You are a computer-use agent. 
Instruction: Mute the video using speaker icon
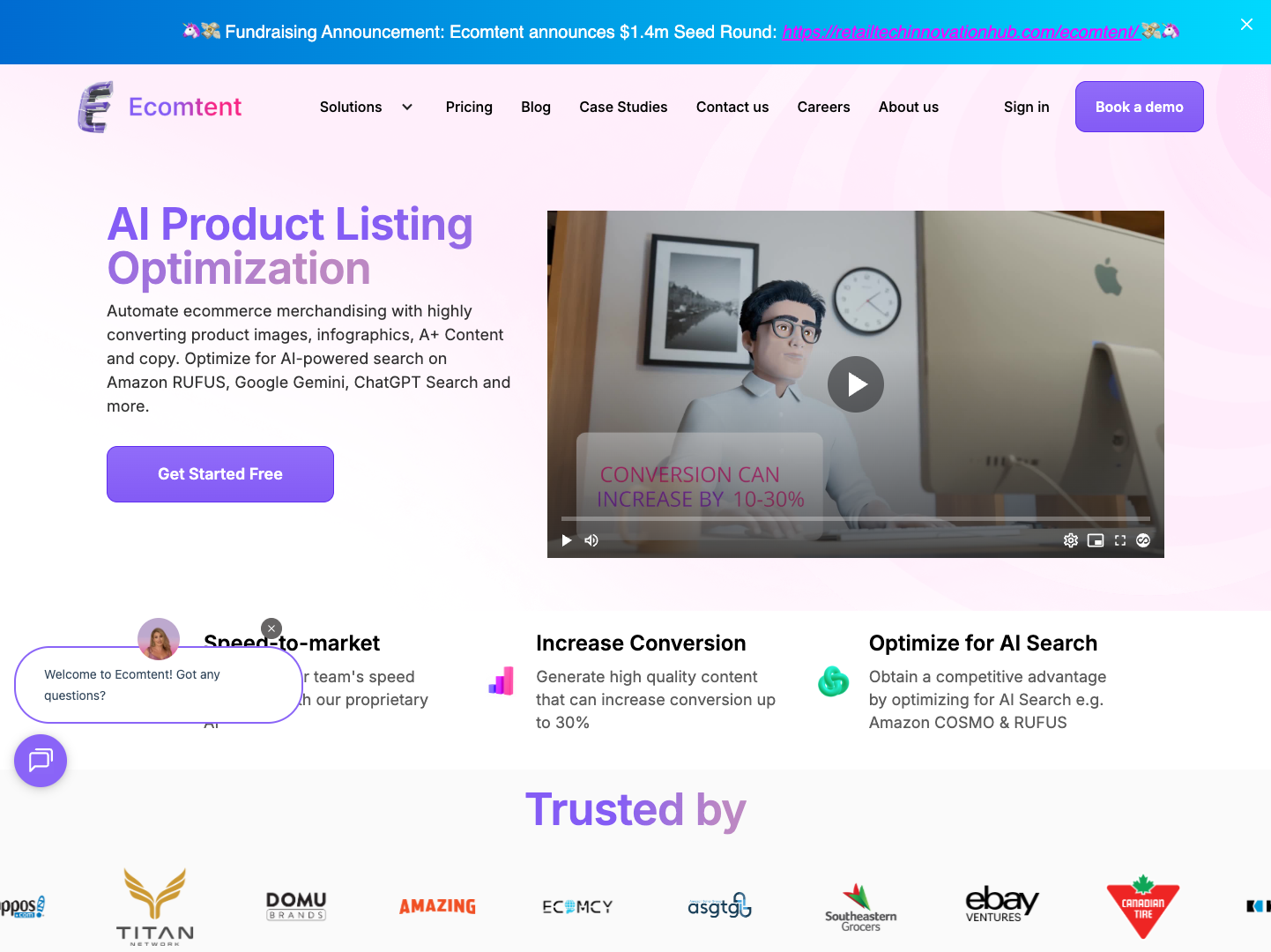(x=591, y=540)
